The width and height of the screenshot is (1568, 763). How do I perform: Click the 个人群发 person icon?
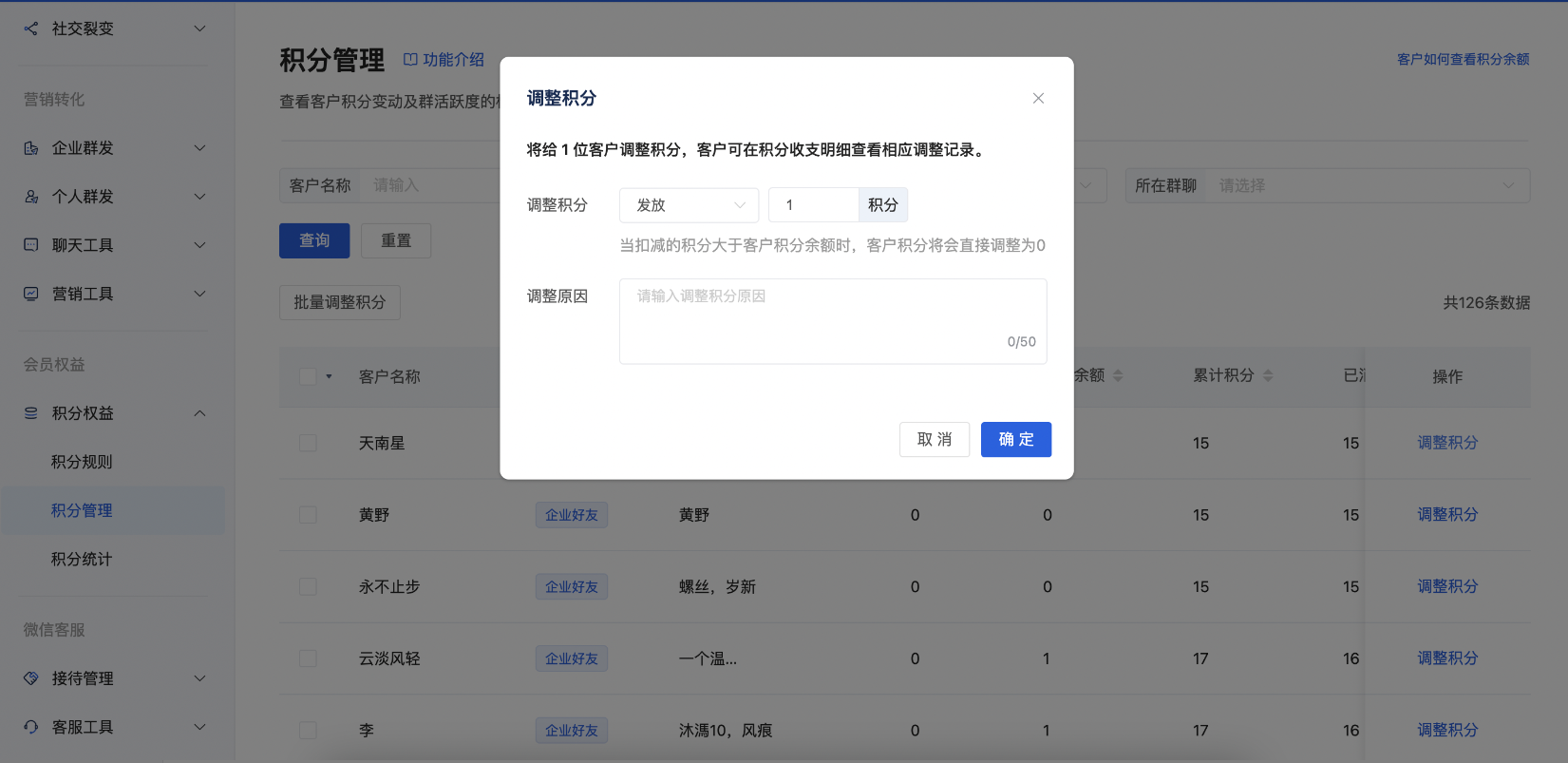coord(31,197)
